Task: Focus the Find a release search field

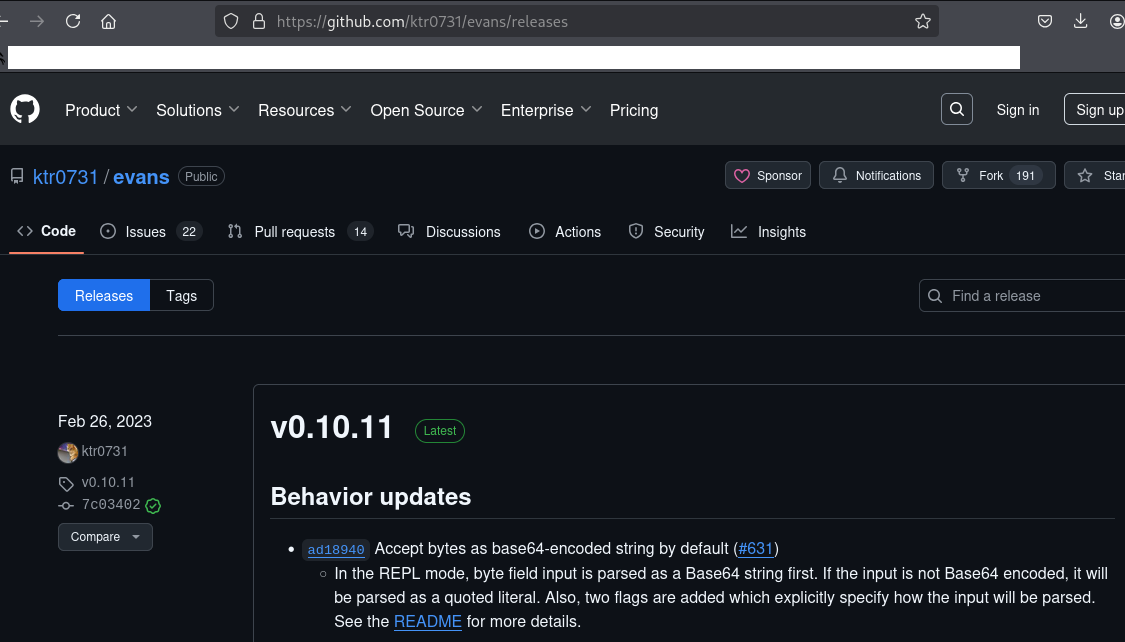Action: [1030, 296]
